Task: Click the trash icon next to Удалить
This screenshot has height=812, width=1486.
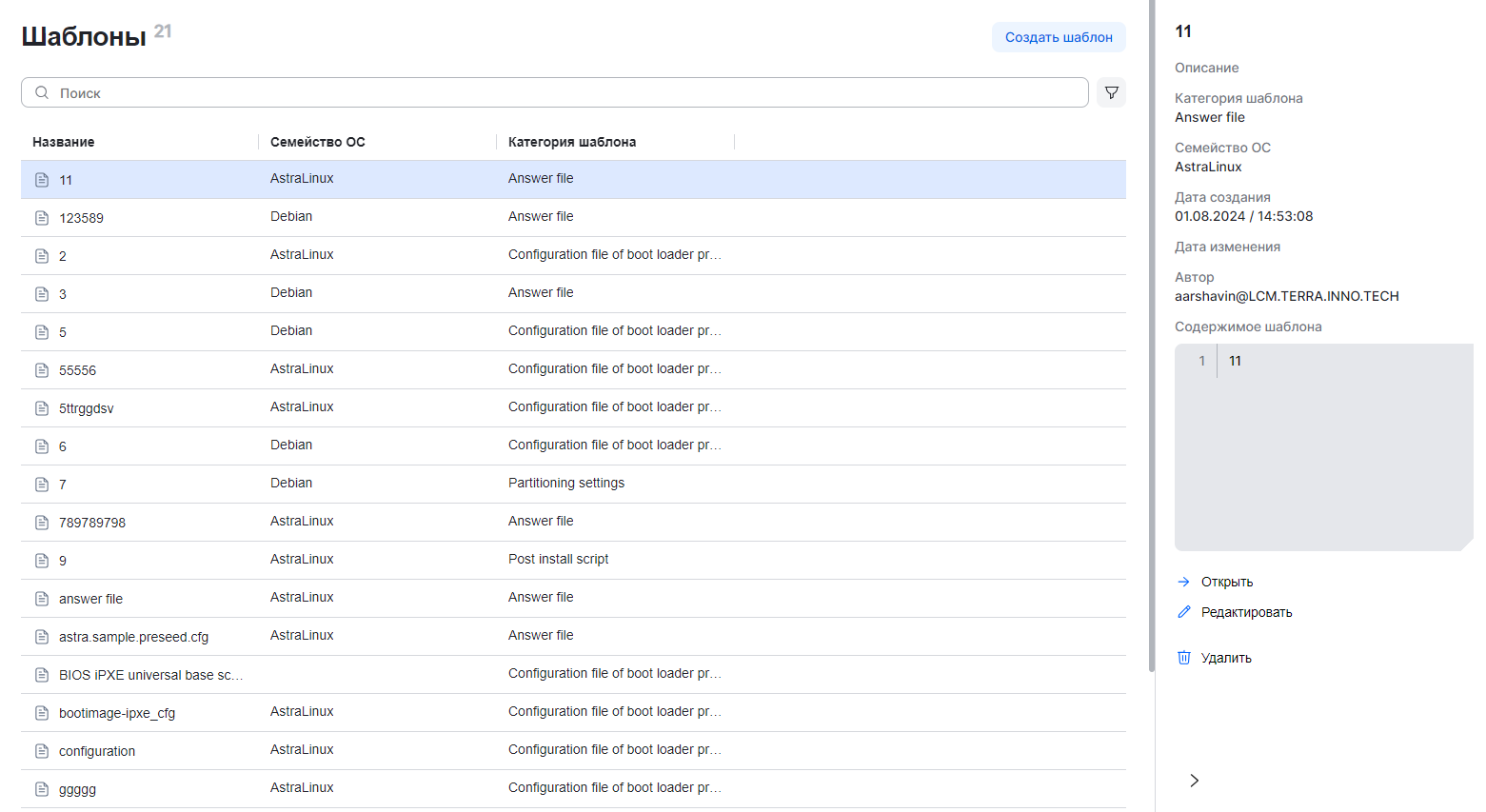Action: tap(1184, 658)
